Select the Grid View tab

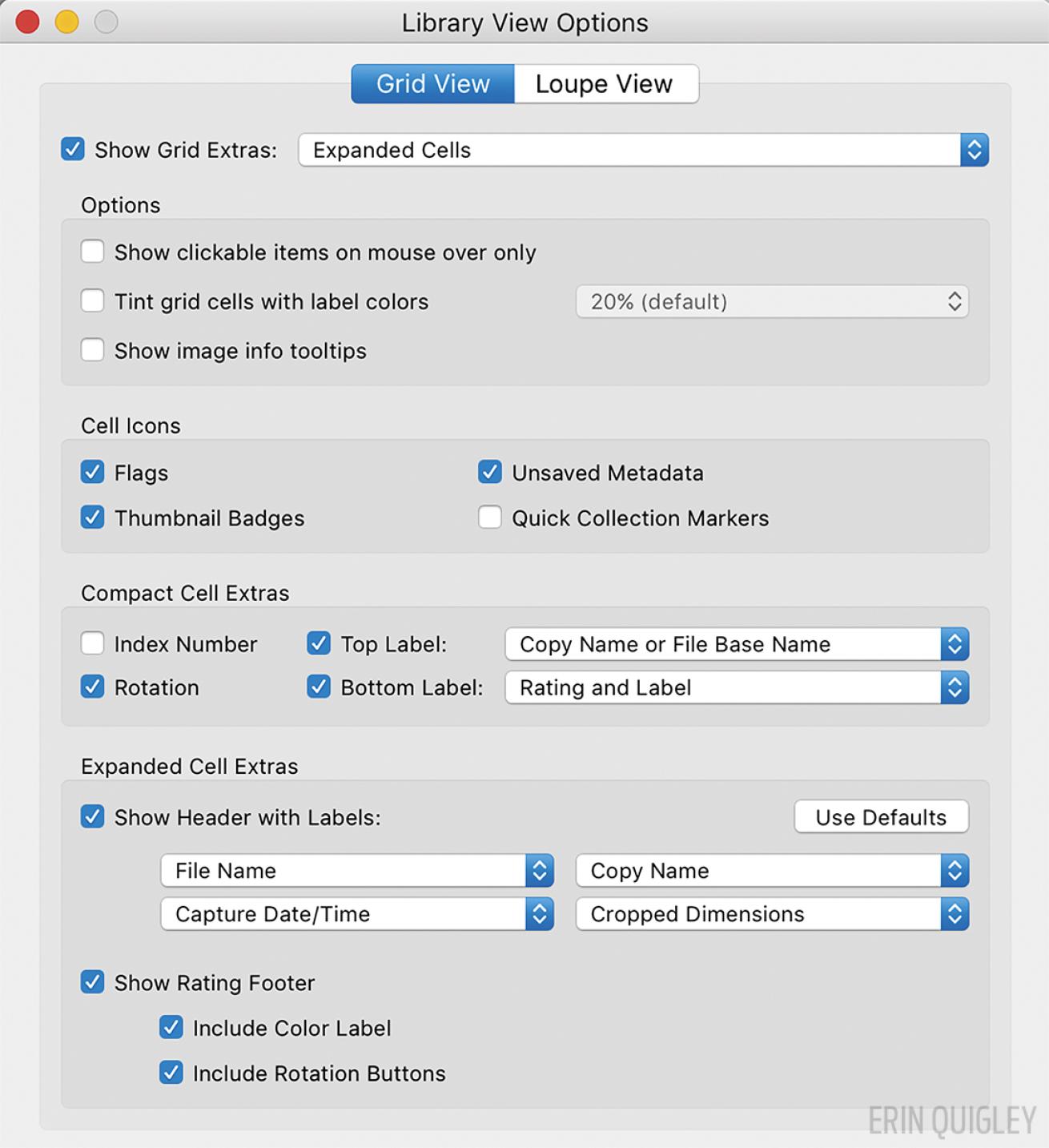tap(432, 84)
